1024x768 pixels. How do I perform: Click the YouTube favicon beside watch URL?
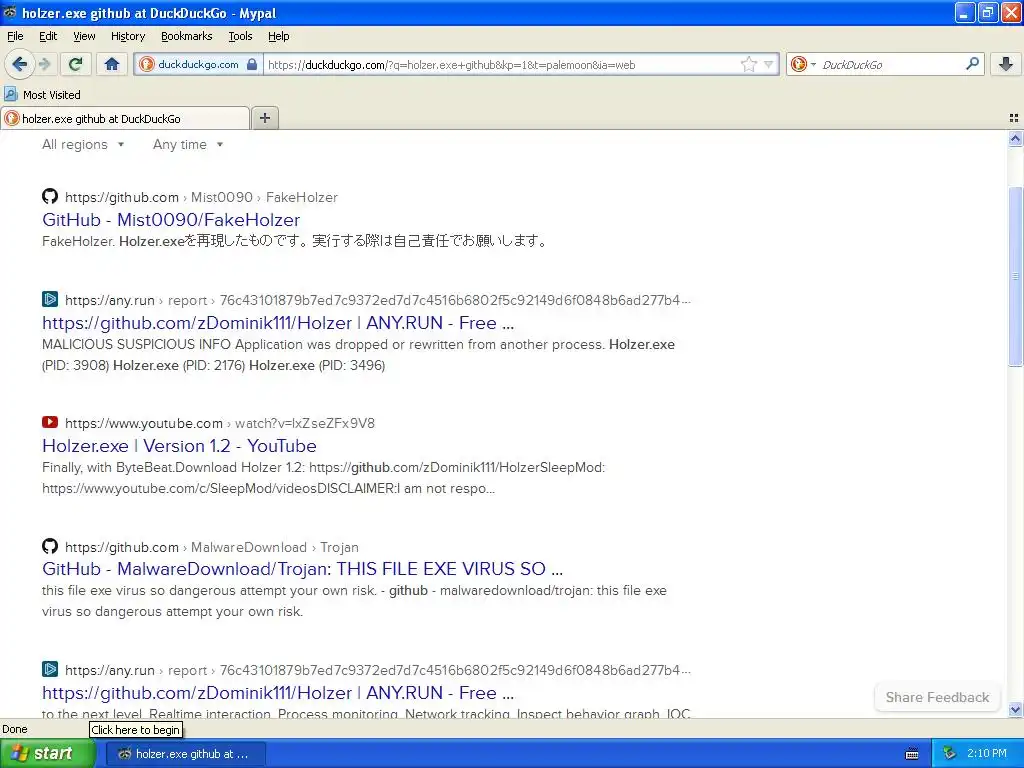[x=50, y=422]
